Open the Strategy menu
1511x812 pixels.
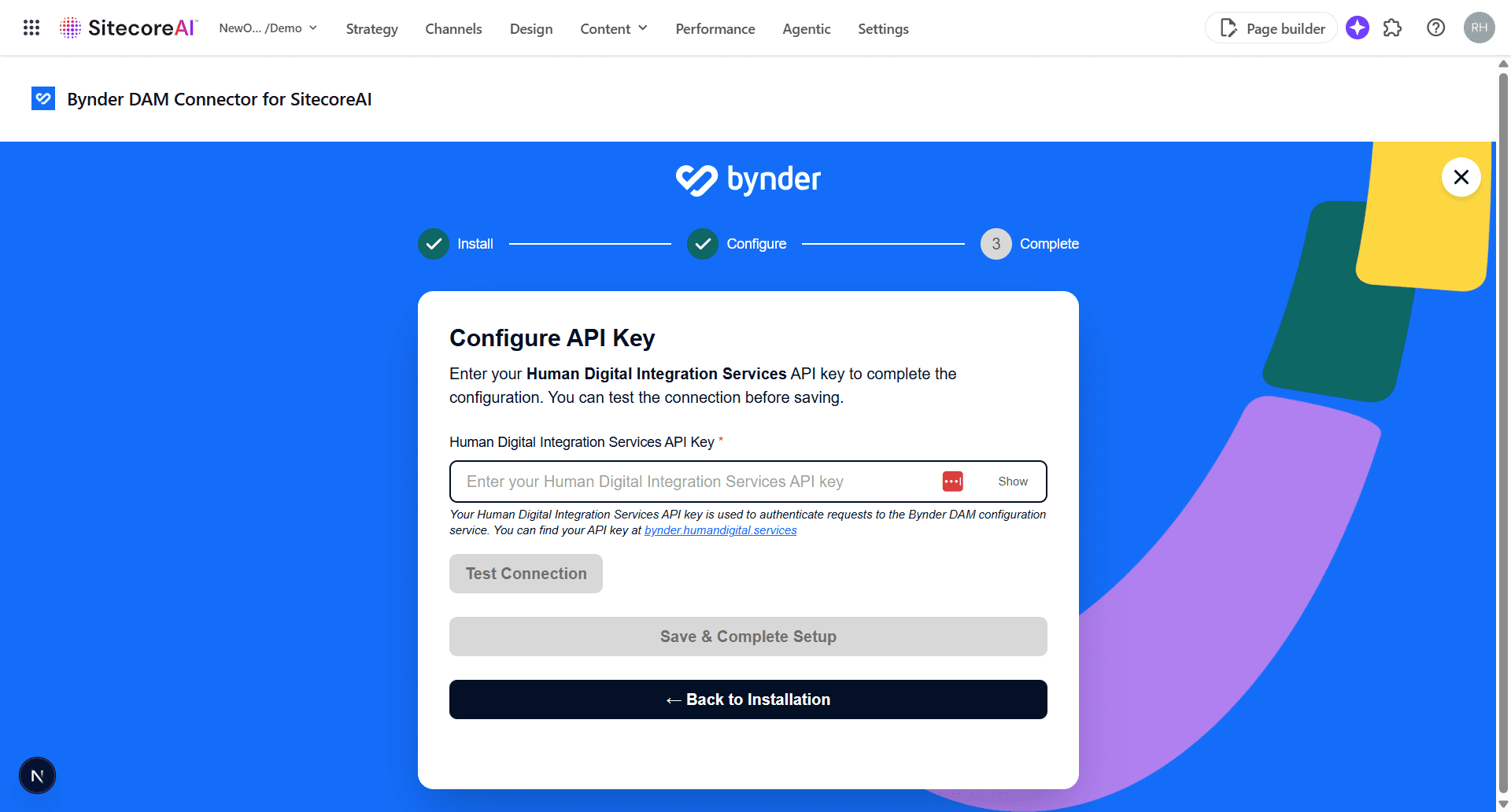tap(371, 28)
